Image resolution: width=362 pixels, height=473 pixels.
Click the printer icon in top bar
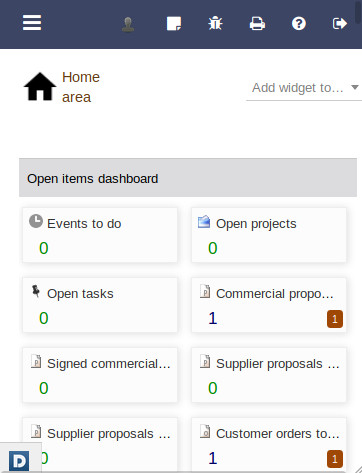[257, 24]
